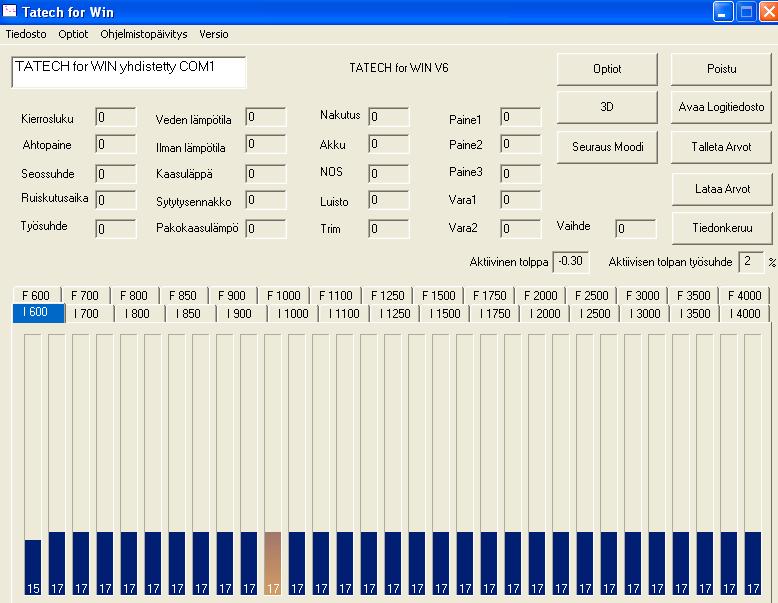The height and width of the screenshot is (603, 778).
Task: Open the I 2000 tab
Action: coord(545,314)
